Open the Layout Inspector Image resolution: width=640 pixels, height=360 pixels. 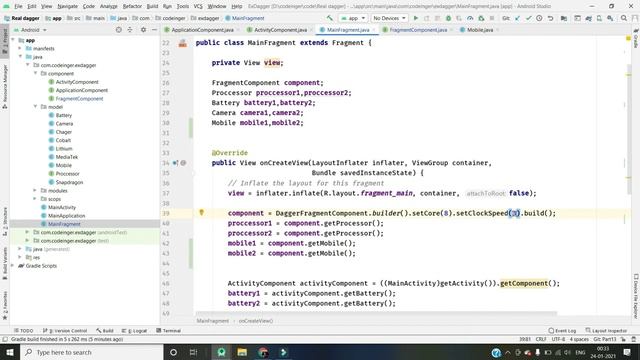point(606,330)
